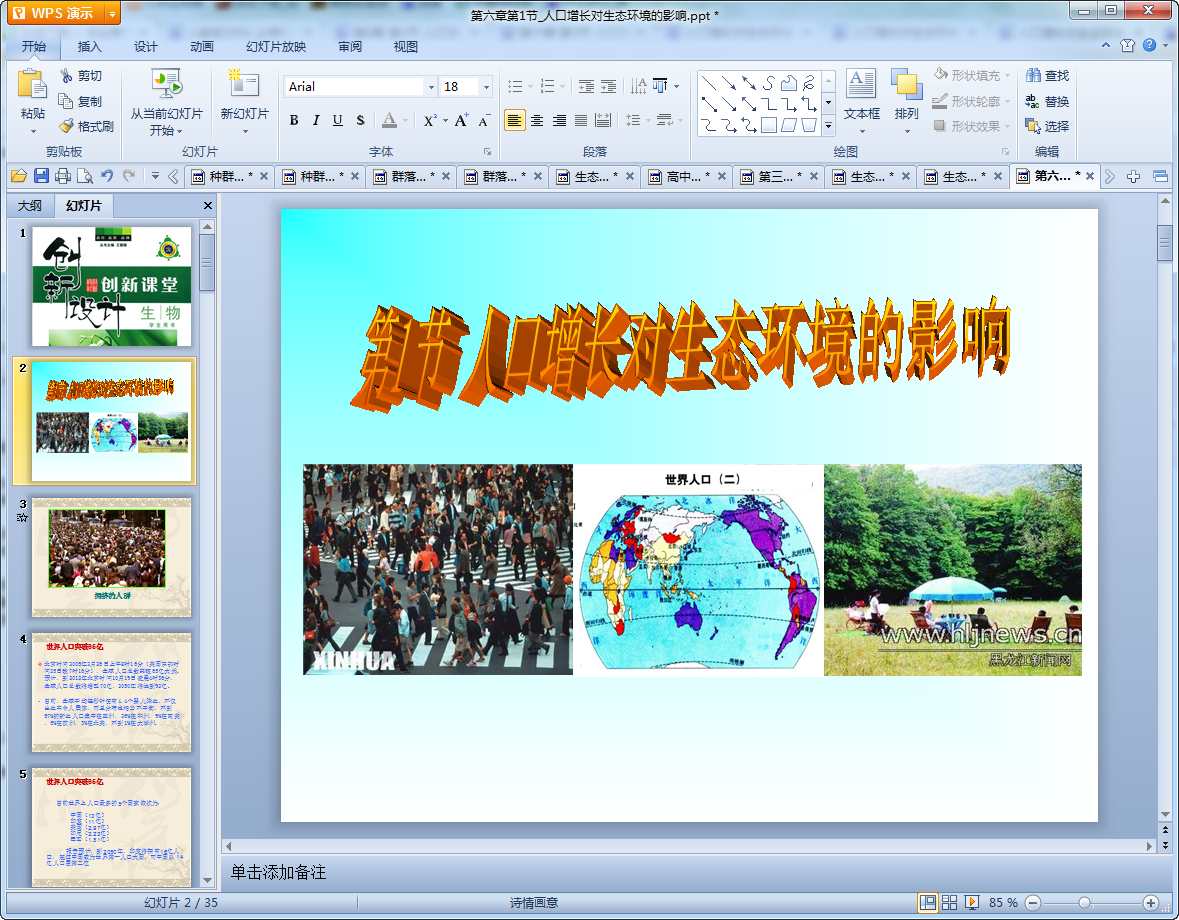Click the Cut (剪切) scissors button
The height and width of the screenshot is (920, 1179).
click(81, 76)
